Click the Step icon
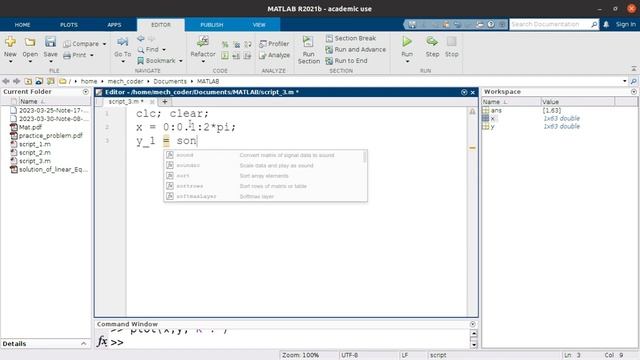Viewport: 640px width, 360px height. click(432, 42)
